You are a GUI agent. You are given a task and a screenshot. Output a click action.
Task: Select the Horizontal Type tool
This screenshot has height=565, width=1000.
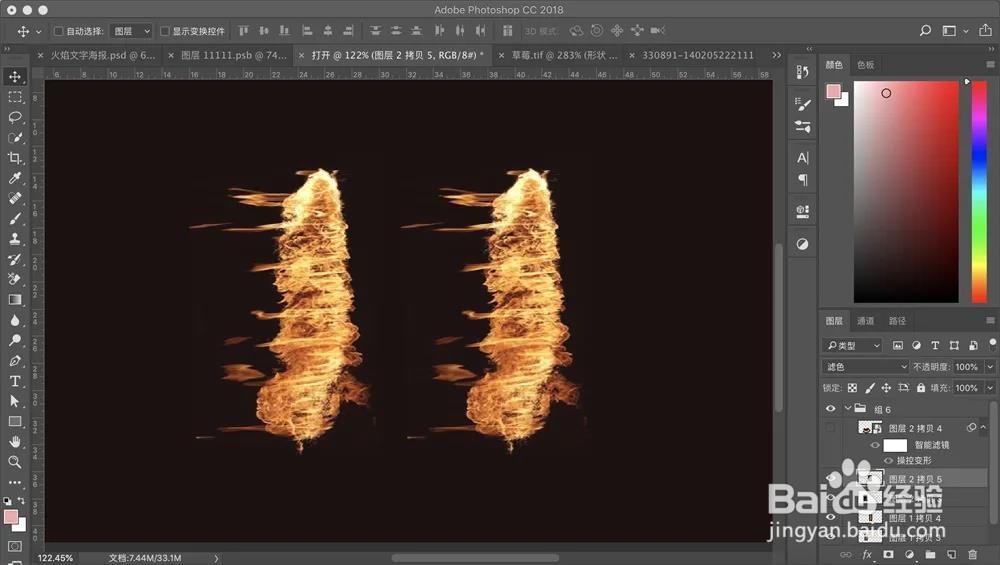tap(15, 381)
